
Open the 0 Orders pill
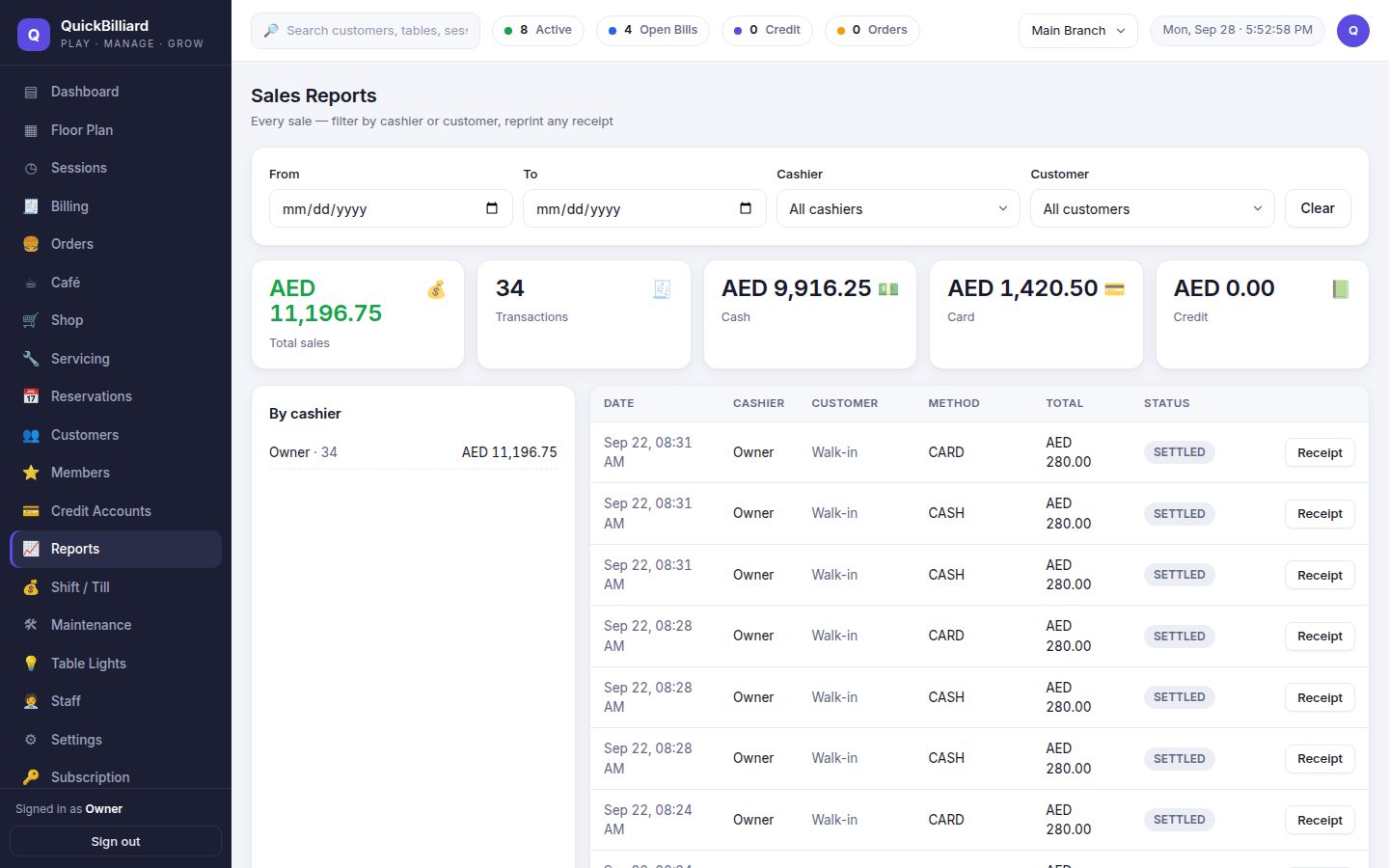pos(872,31)
